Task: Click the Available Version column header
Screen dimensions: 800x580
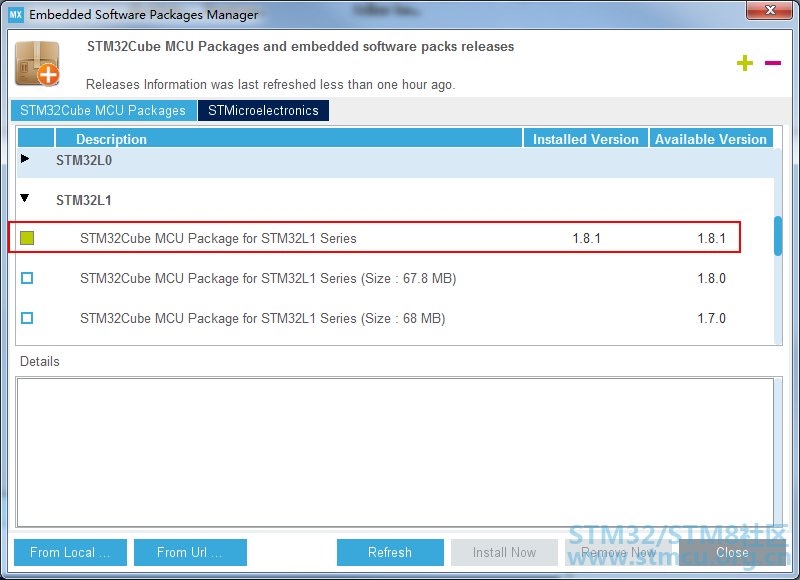Action: (x=711, y=139)
